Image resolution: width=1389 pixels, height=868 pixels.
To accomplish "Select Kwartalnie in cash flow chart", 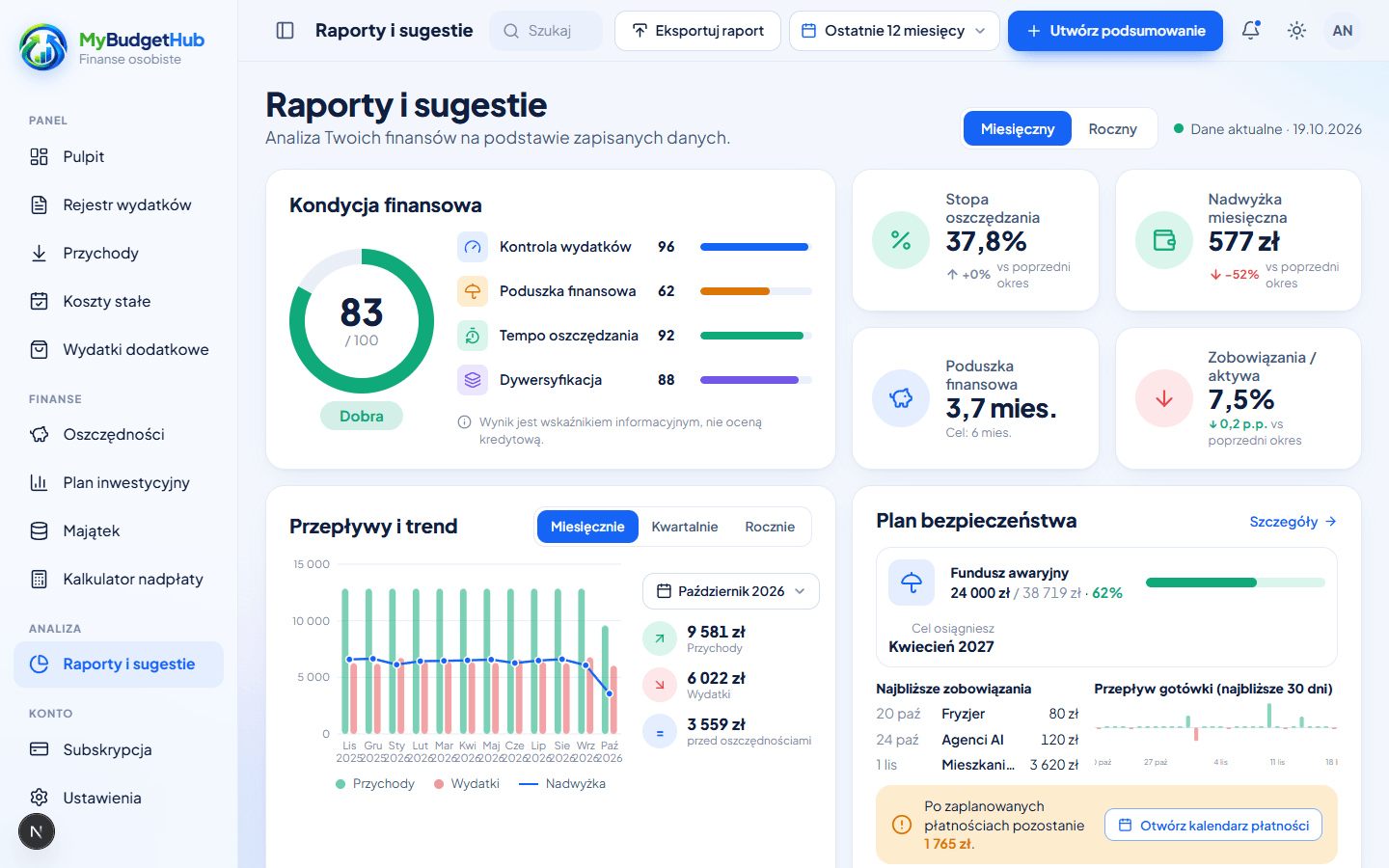I will [685, 527].
